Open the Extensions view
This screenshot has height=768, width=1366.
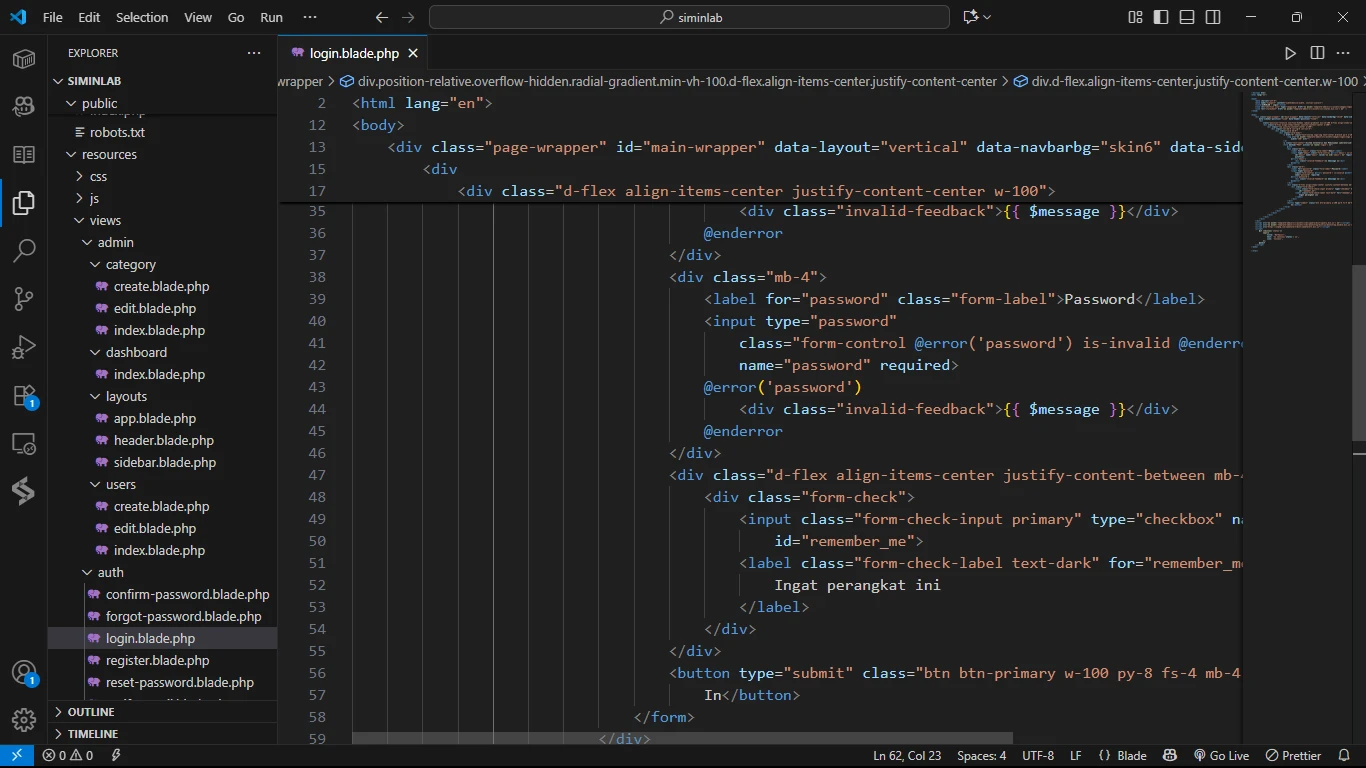[x=24, y=396]
